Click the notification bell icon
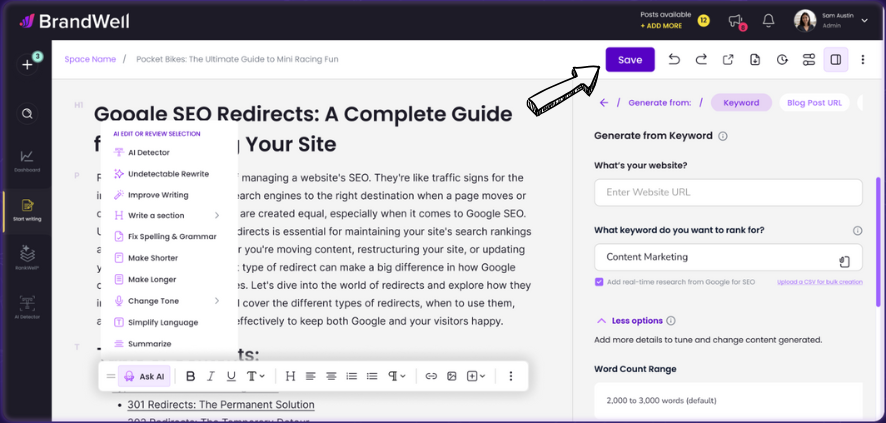Screen dimensions: 886x423 768,20
